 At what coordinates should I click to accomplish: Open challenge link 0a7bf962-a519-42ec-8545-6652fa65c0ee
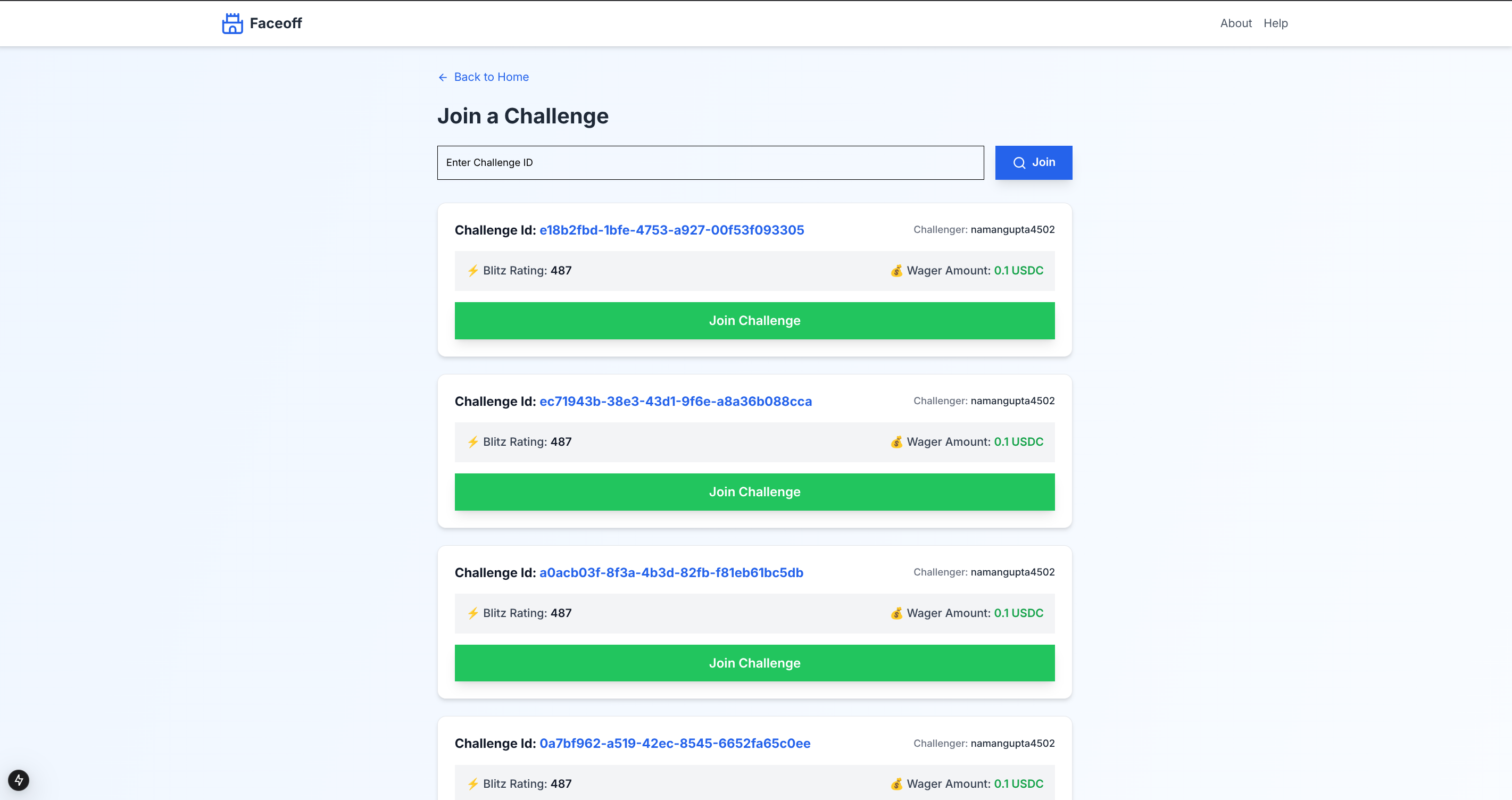click(675, 743)
